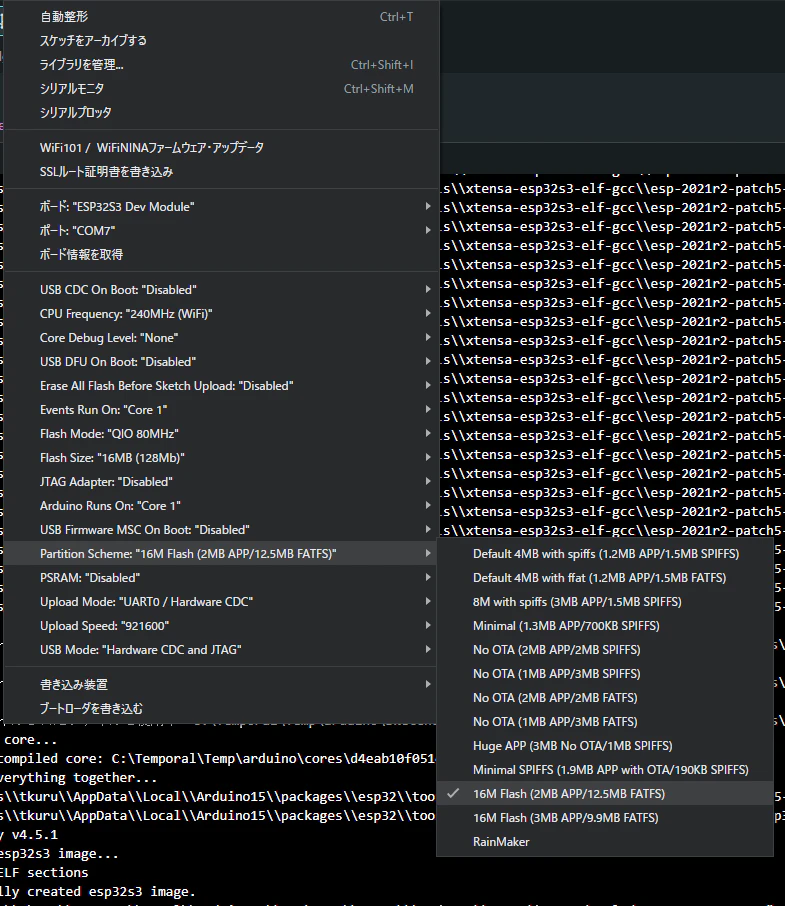The height and width of the screenshot is (906, 785).
Task: Select RainMaker partition scheme
Action: [605, 842]
